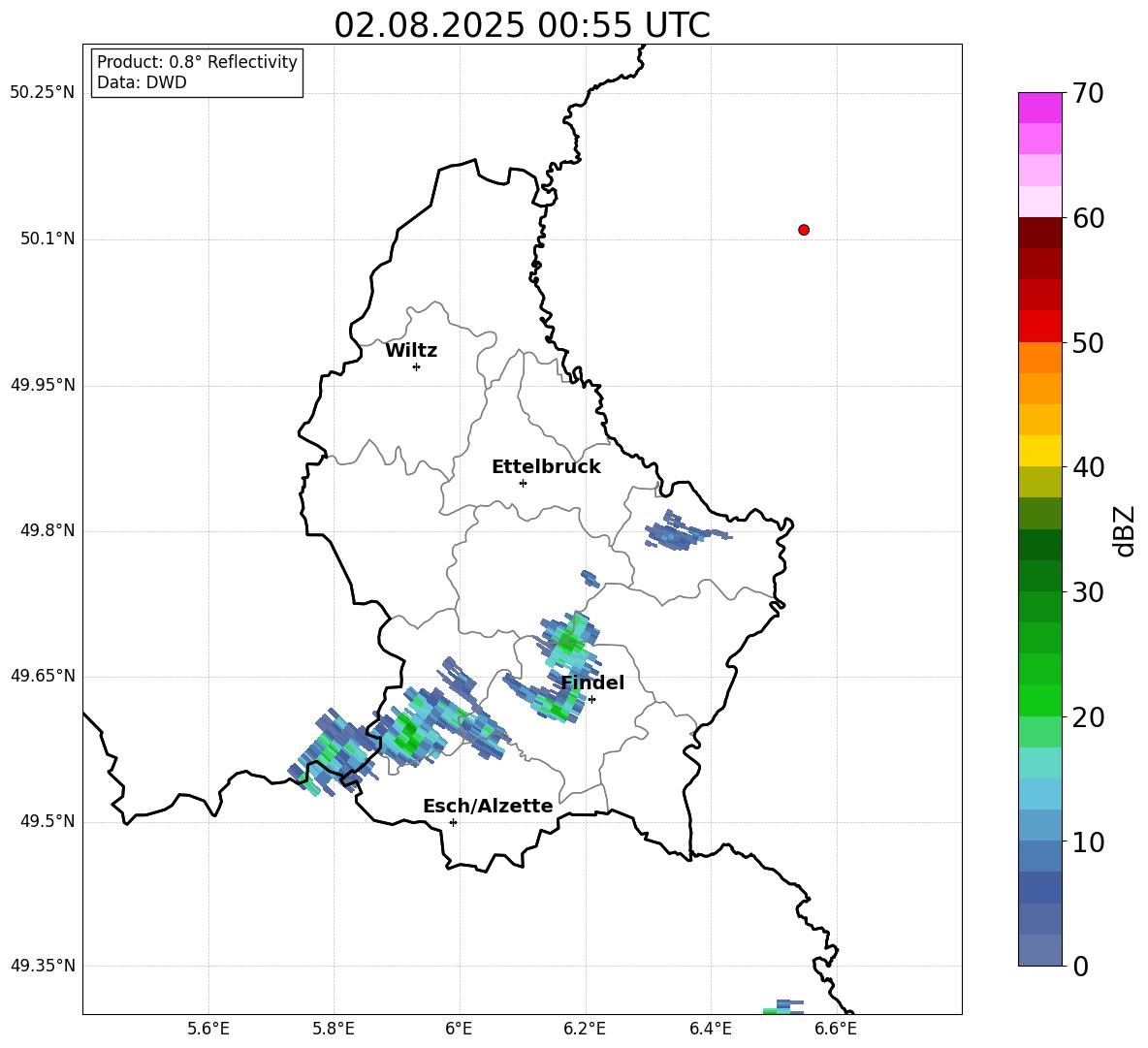Click the colorbar 0 tick label
This screenshot has height=1048, width=1148.
(x=1081, y=966)
